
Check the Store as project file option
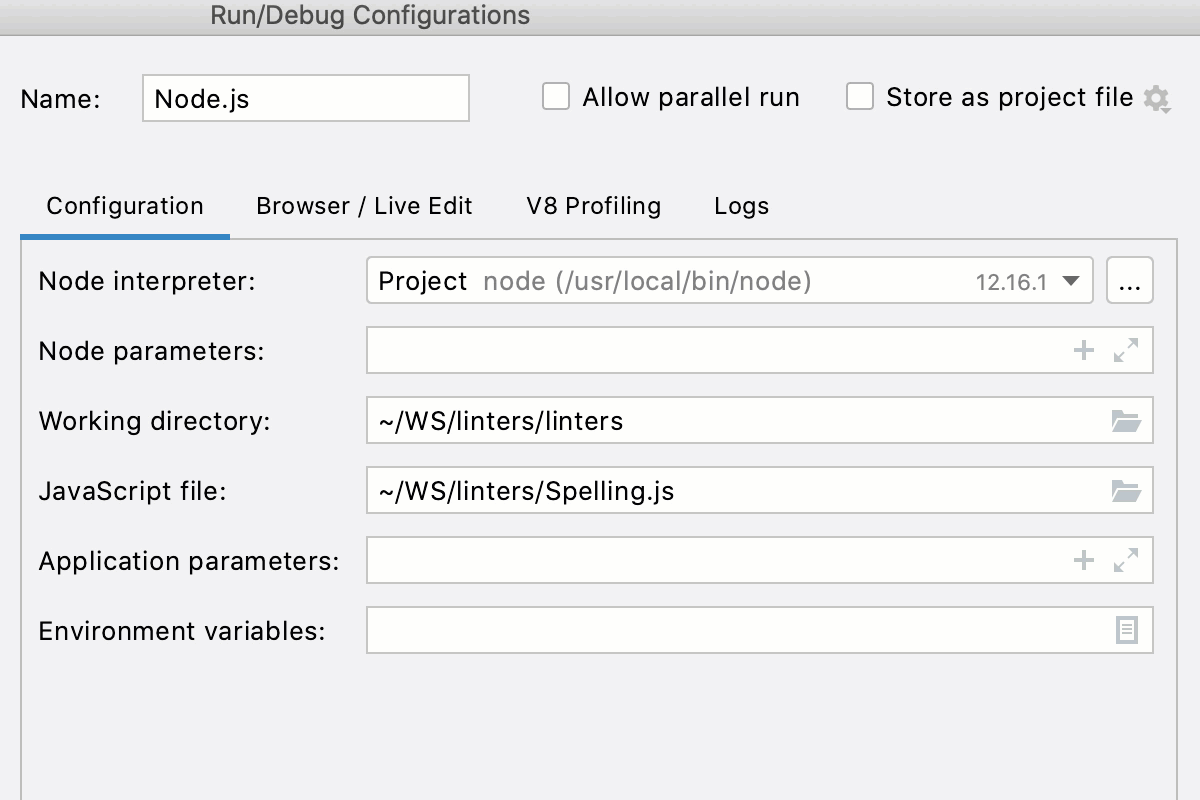coord(860,97)
